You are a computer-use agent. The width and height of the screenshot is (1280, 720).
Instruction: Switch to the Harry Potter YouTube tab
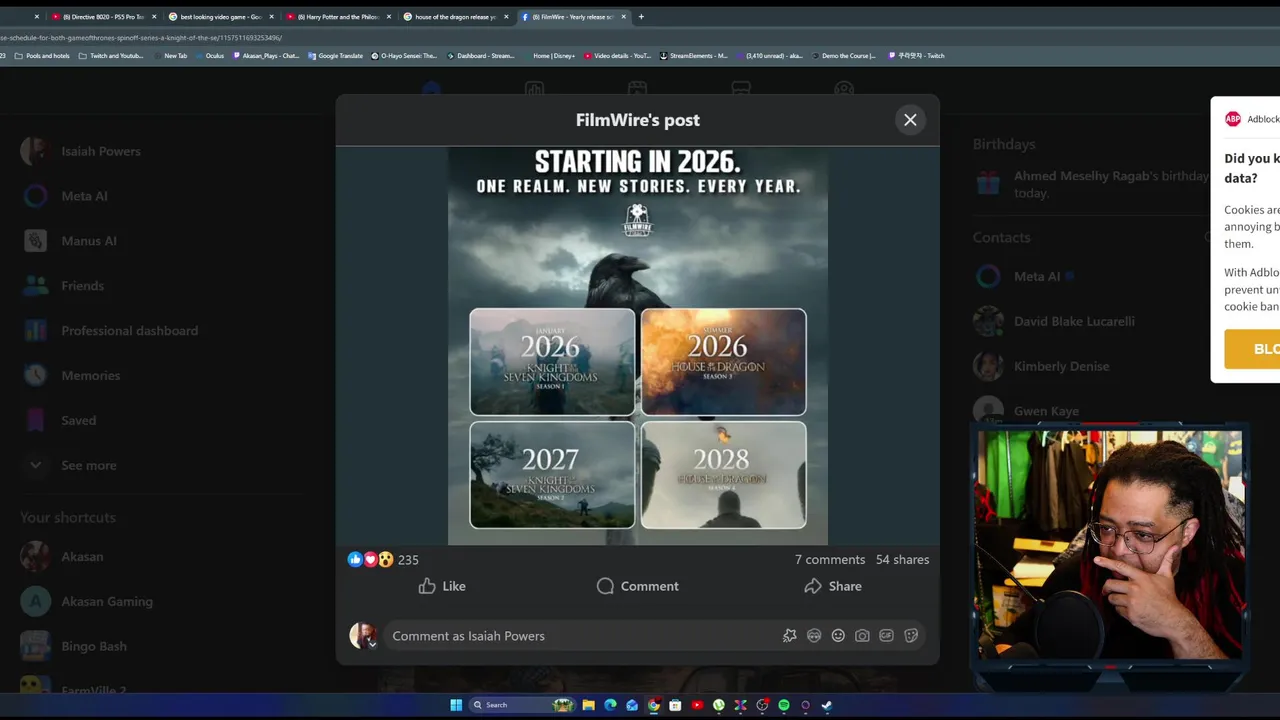(338, 17)
